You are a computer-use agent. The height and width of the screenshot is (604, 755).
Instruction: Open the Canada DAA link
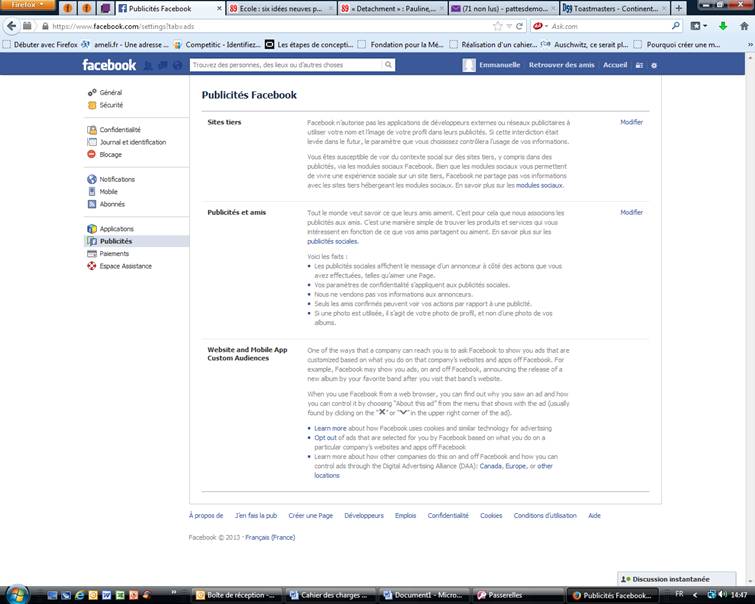click(x=490, y=466)
